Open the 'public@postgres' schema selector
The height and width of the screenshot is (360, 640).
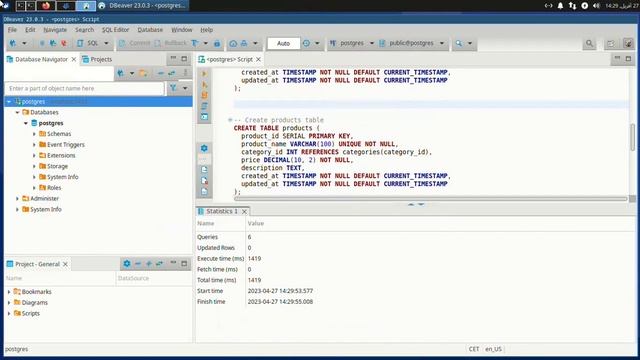[411, 43]
